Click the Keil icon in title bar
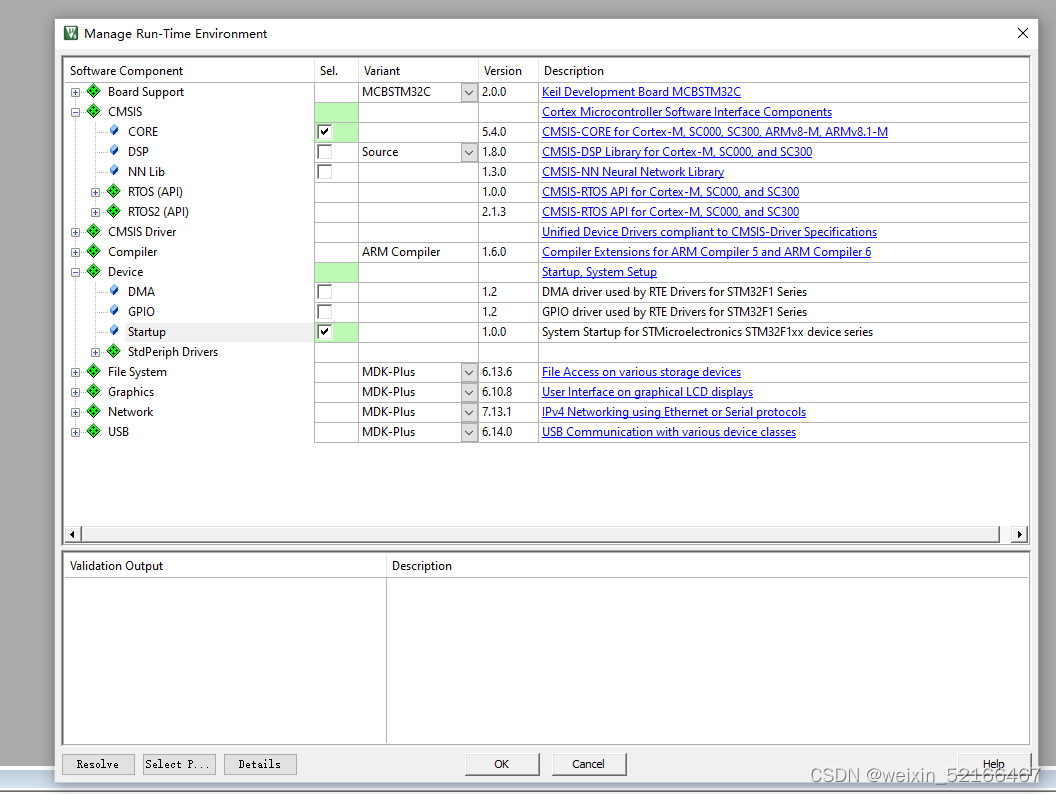1056x794 pixels. [x=71, y=33]
